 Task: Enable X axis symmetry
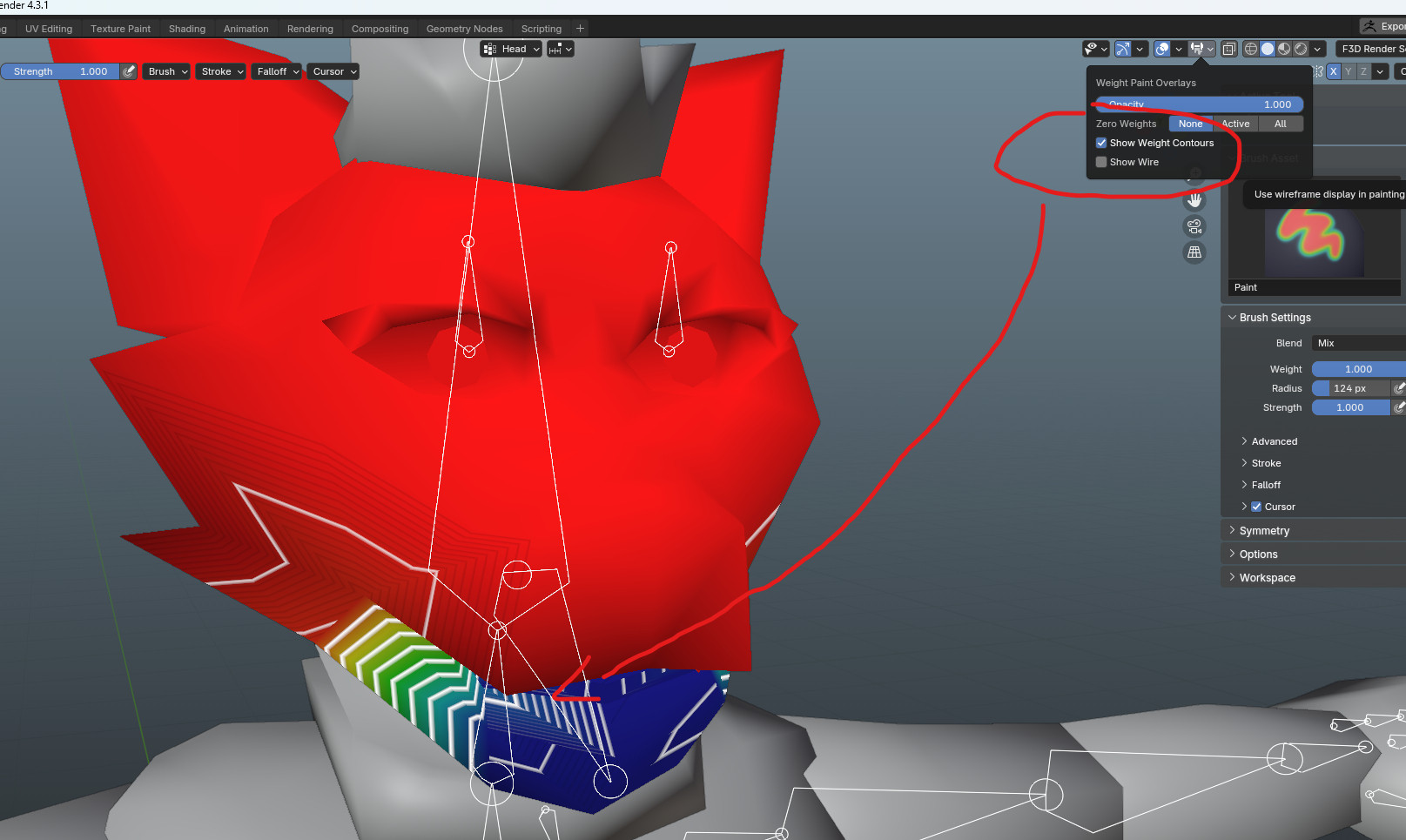(1333, 71)
